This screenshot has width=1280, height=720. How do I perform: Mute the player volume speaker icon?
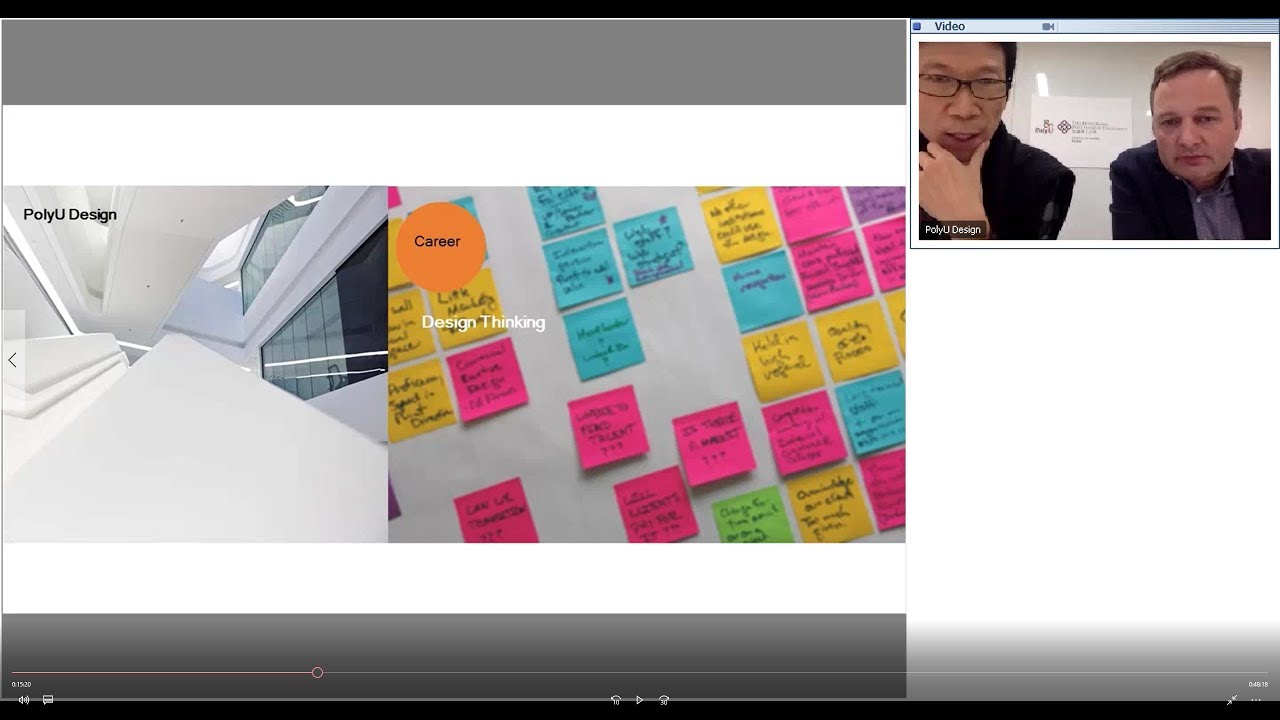(x=24, y=700)
